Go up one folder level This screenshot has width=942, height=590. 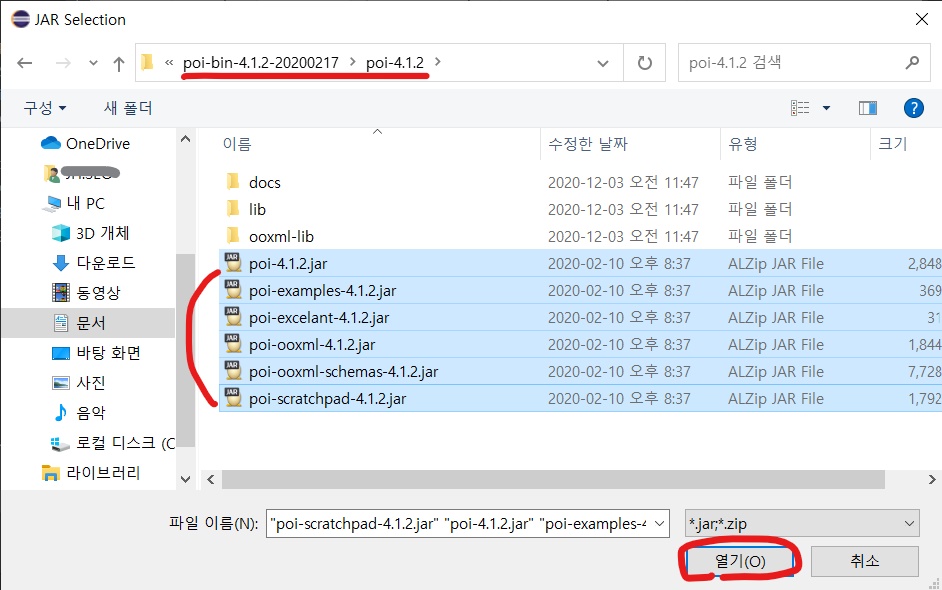point(119,63)
